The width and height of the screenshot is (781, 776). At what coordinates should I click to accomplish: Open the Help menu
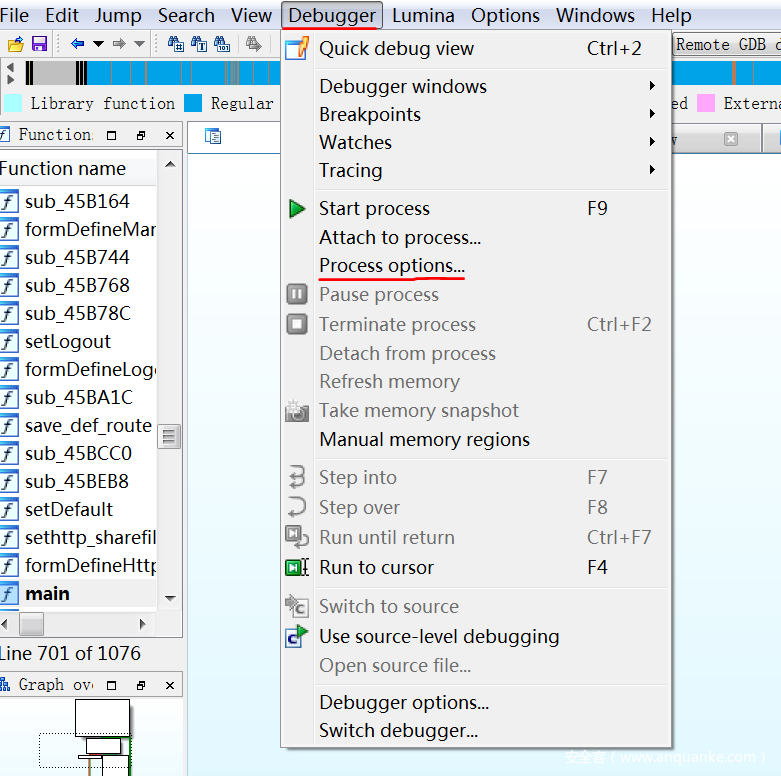tap(671, 15)
